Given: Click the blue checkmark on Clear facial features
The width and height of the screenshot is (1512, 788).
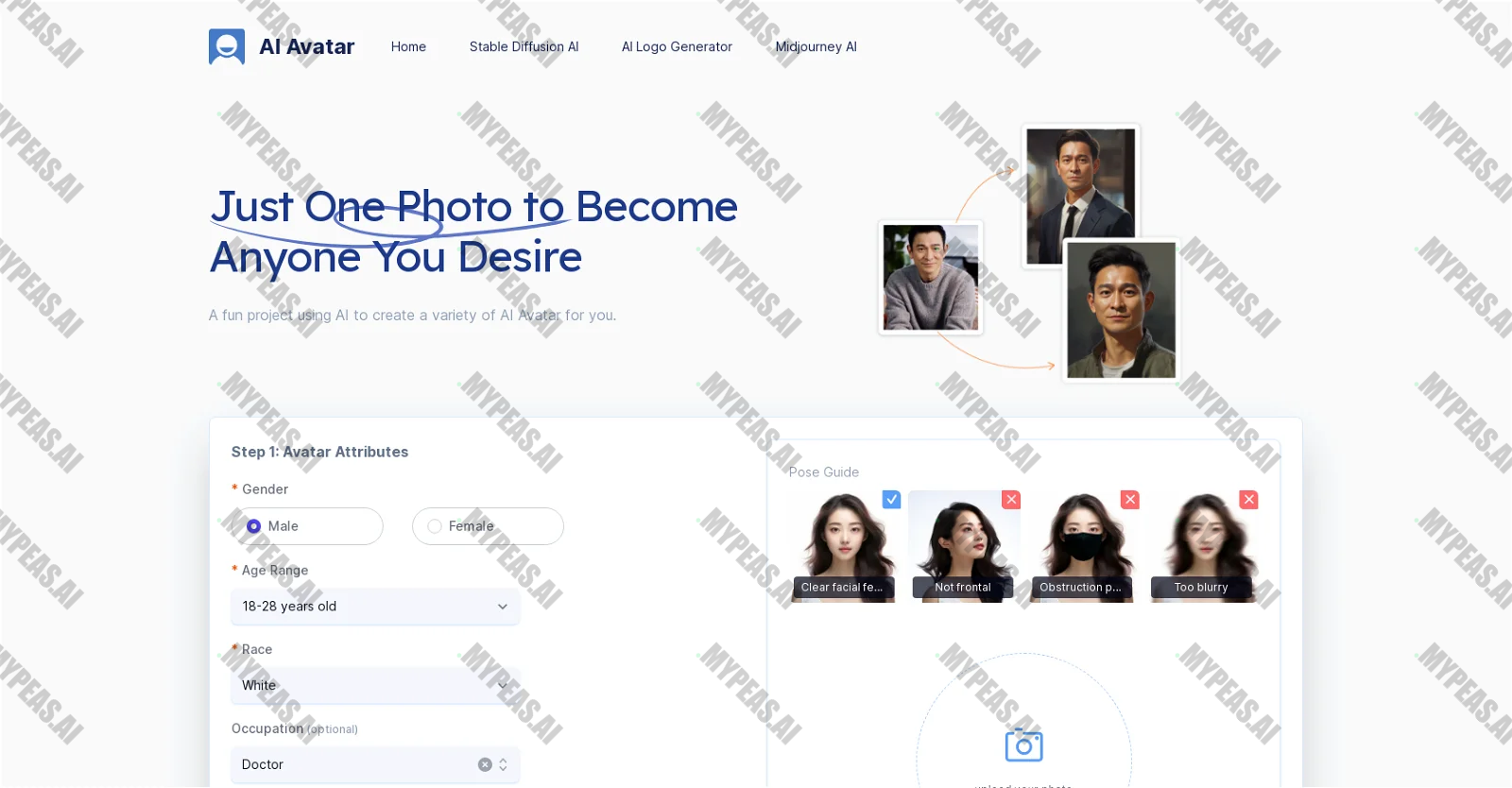Looking at the screenshot, I should [x=891, y=500].
